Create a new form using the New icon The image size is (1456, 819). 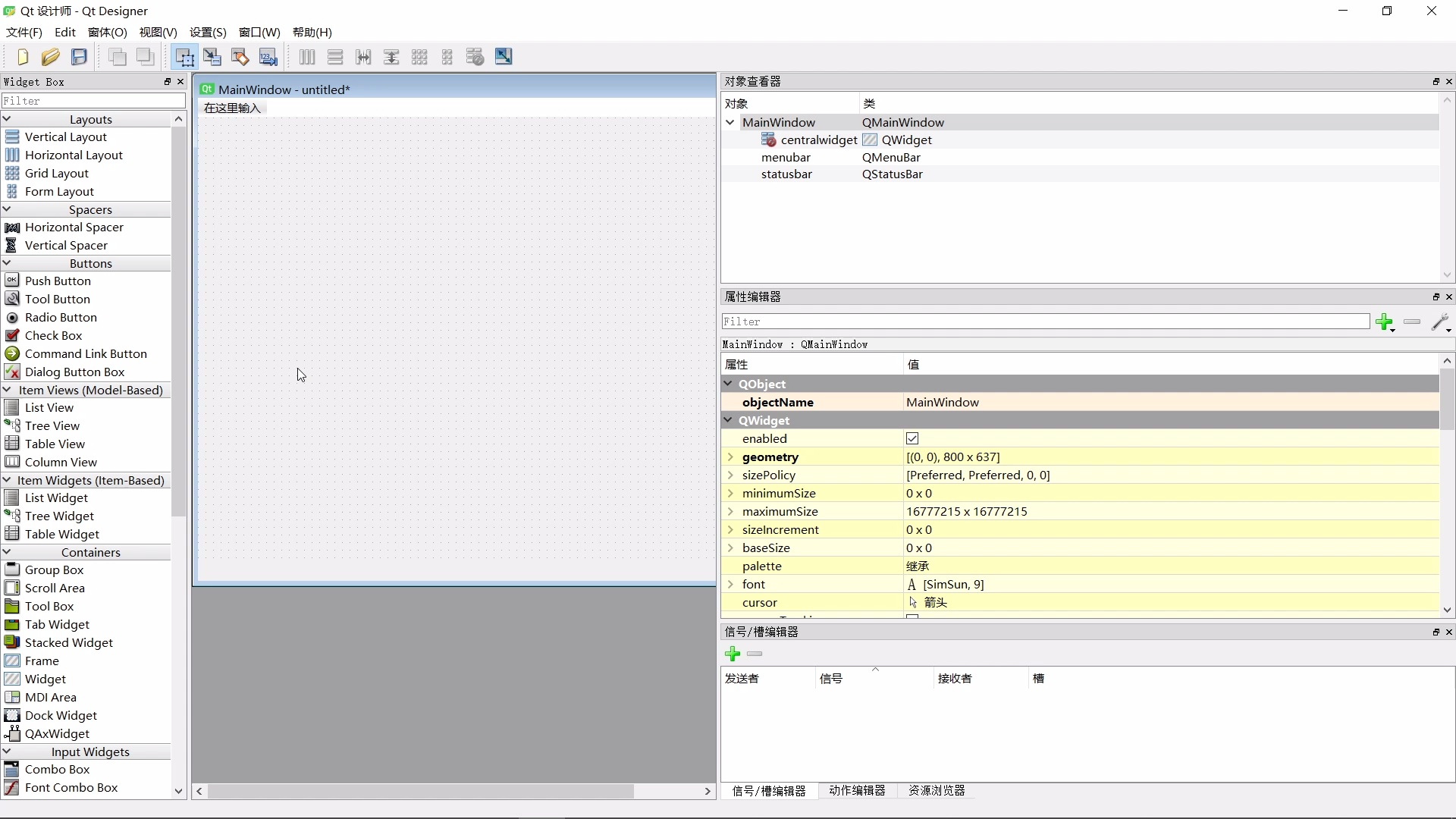21,57
